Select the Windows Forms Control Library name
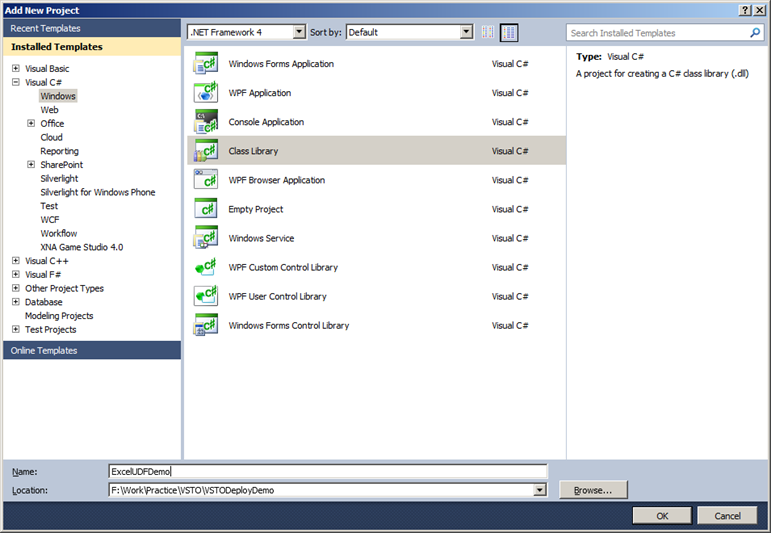The width and height of the screenshot is (771, 533). pyautogui.click(x=289, y=325)
